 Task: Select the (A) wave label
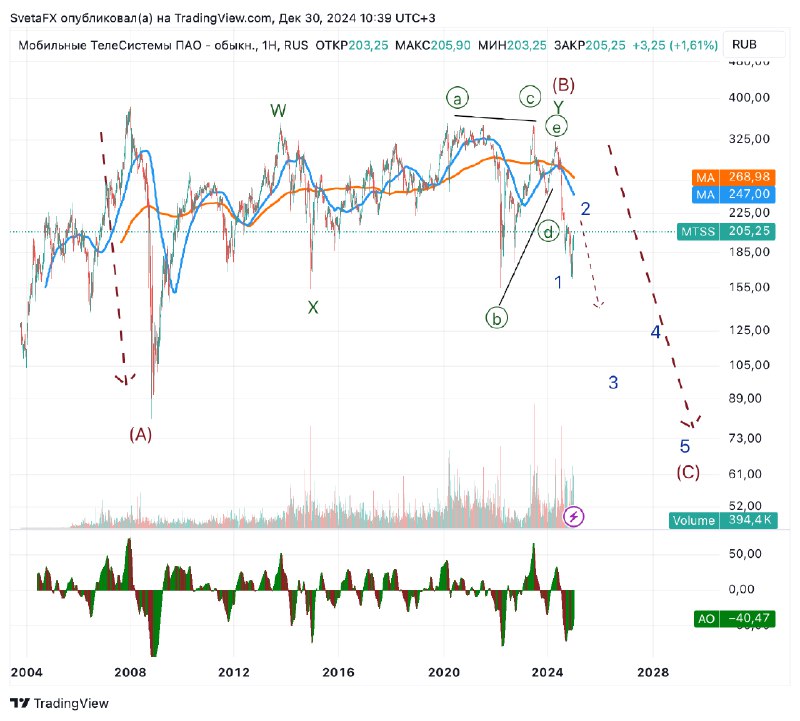(140, 434)
